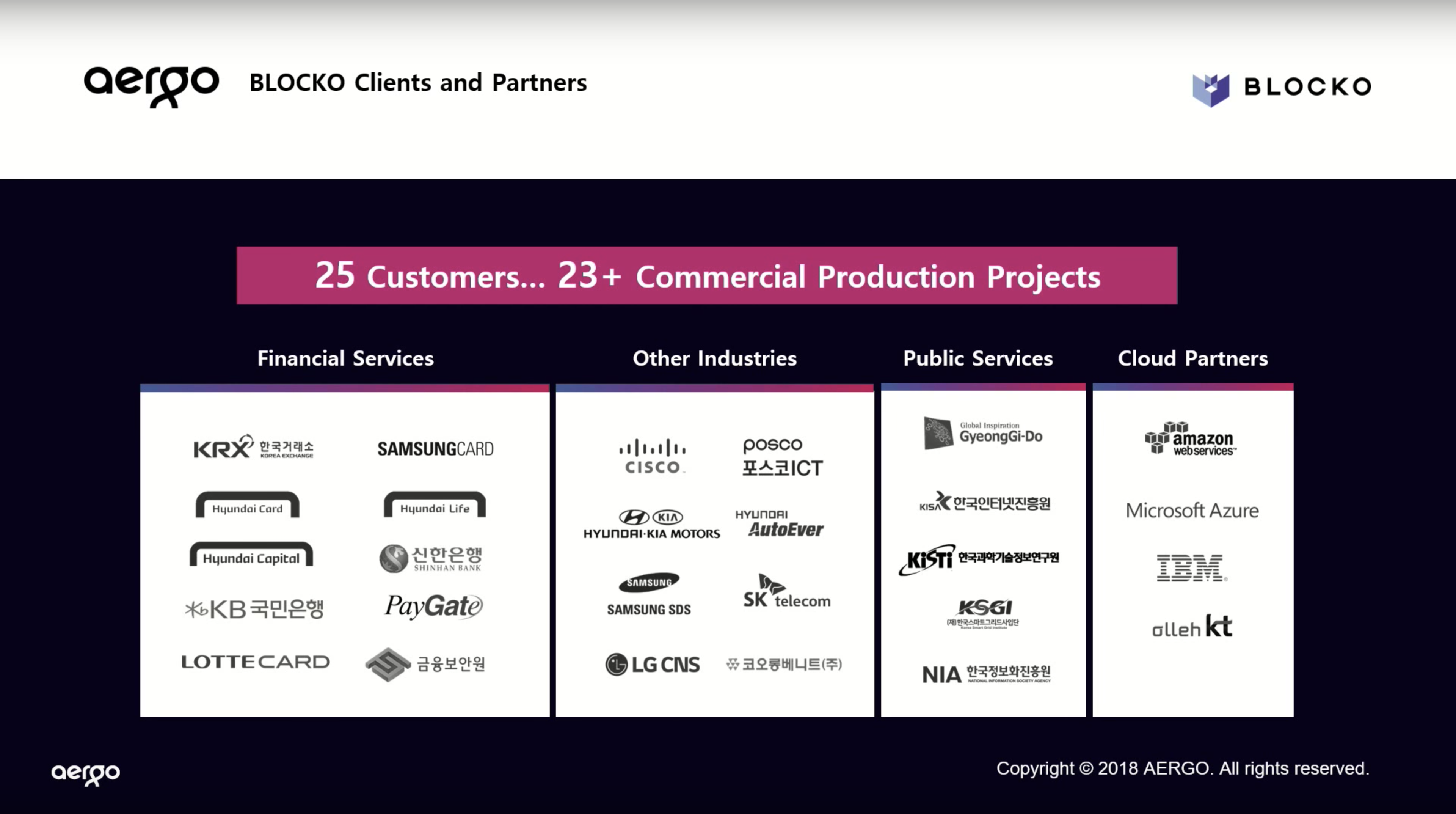Click the pink 25 Customers banner
This screenshot has width=1456, height=814.
(706, 276)
